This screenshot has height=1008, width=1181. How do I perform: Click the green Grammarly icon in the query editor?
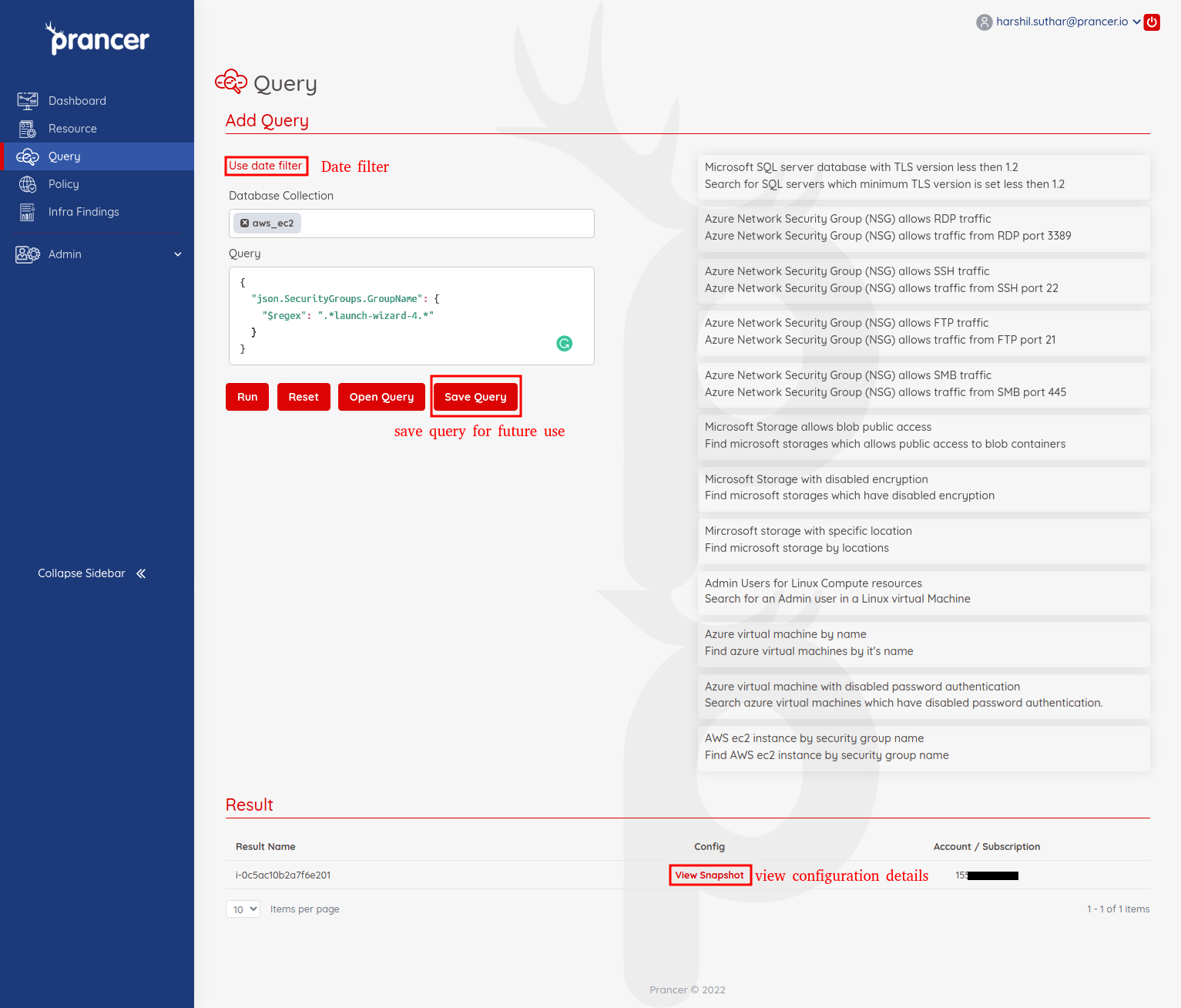pyautogui.click(x=565, y=344)
